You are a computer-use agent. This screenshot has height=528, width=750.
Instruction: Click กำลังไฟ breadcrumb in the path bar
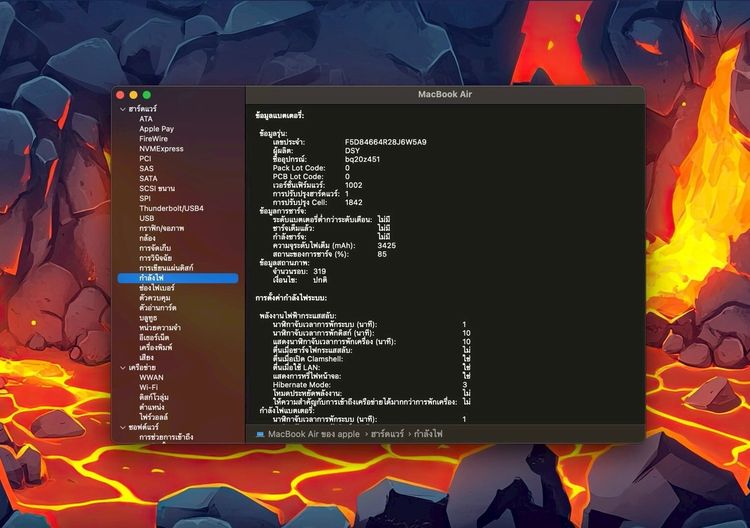tap(428, 434)
